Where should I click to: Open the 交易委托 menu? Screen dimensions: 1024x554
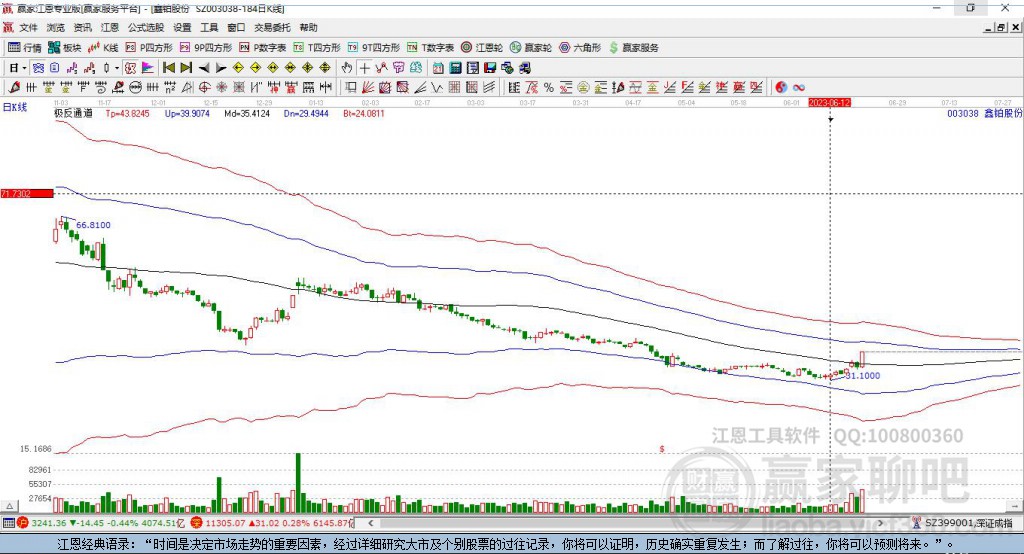click(x=272, y=27)
